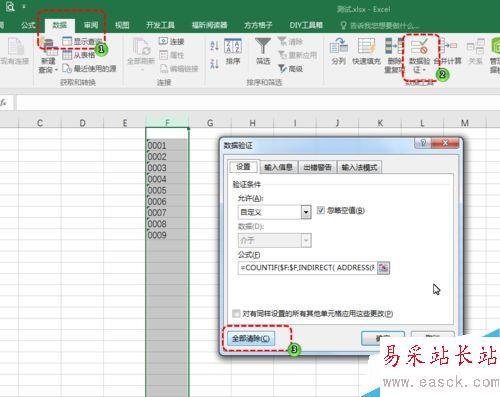Screen dimensions: 500x397
Task: Click From Table (从表格)
Action: (x=79, y=55)
